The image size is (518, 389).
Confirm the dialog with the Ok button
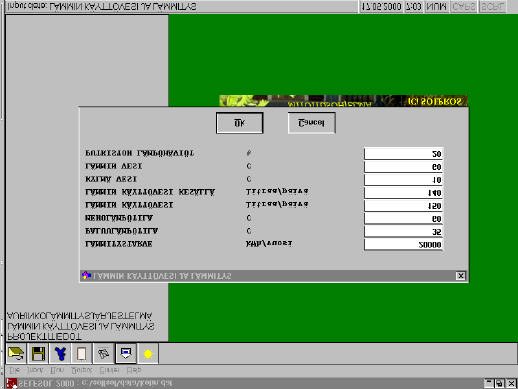240,123
